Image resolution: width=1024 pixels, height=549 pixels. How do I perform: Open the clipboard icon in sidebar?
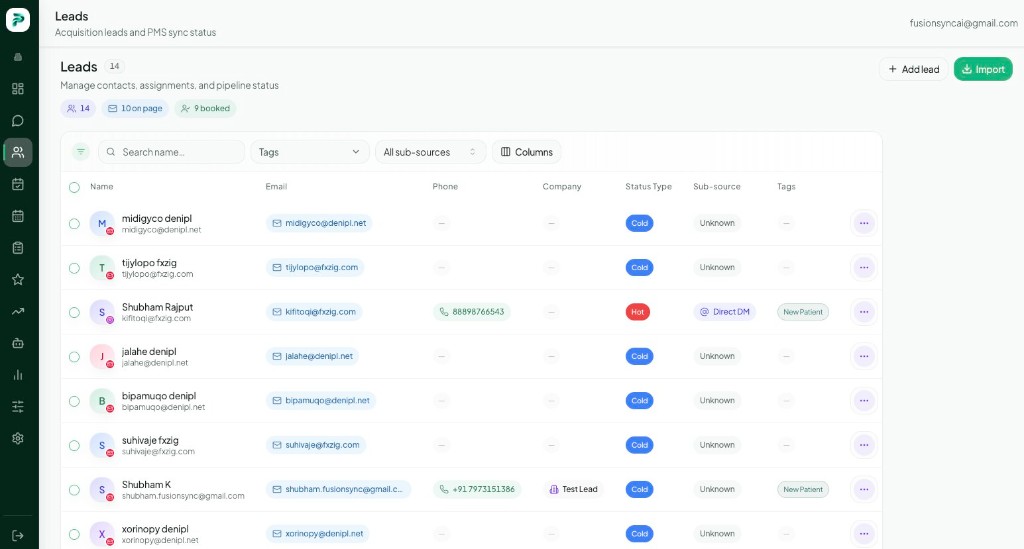click(18, 247)
